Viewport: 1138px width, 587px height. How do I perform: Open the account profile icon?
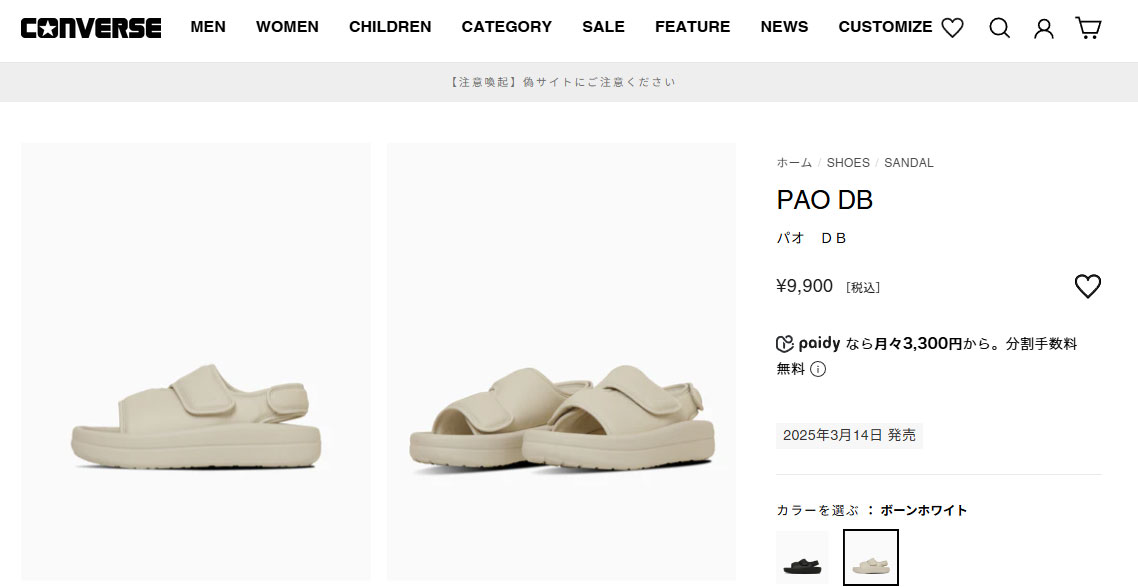click(x=1043, y=28)
